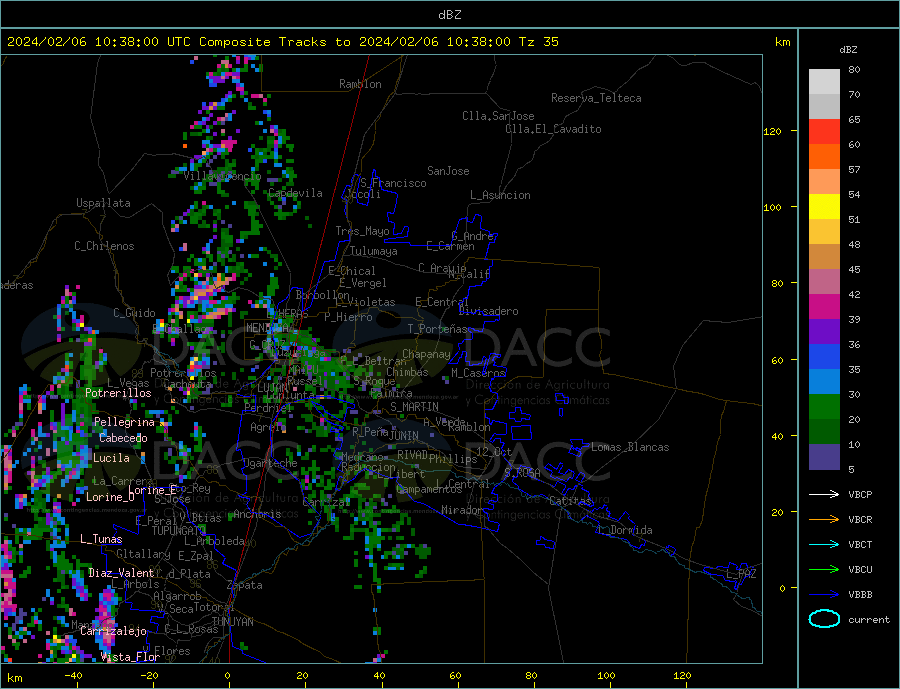Click the orange VBCR arrow symbol

click(x=824, y=520)
